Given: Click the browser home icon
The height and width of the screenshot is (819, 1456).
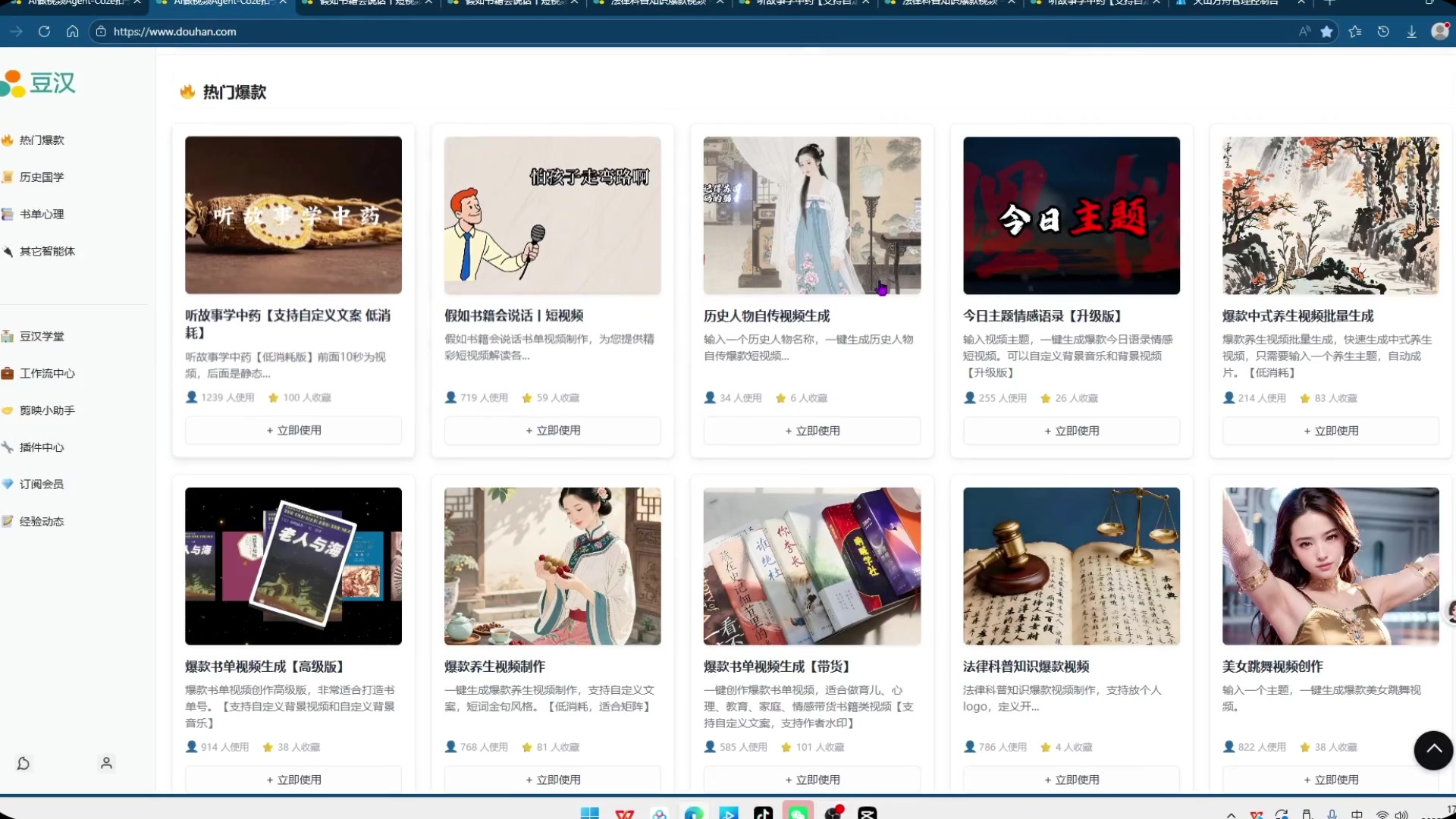Looking at the screenshot, I should coord(73,32).
